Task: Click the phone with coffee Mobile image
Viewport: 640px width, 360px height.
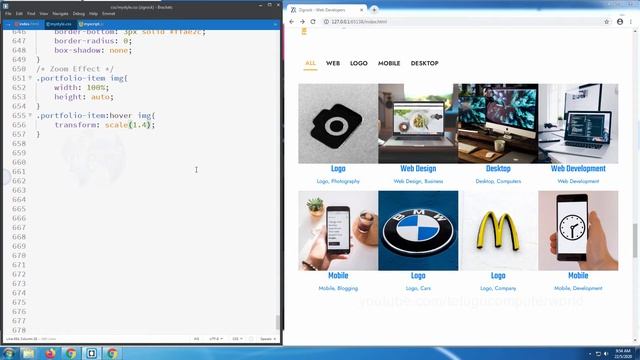Action: [338, 231]
